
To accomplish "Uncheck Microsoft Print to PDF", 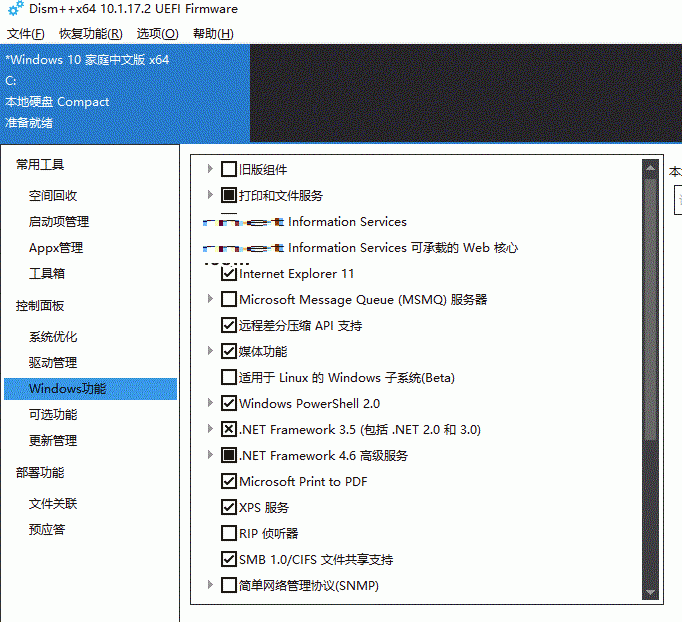I will click(229, 482).
